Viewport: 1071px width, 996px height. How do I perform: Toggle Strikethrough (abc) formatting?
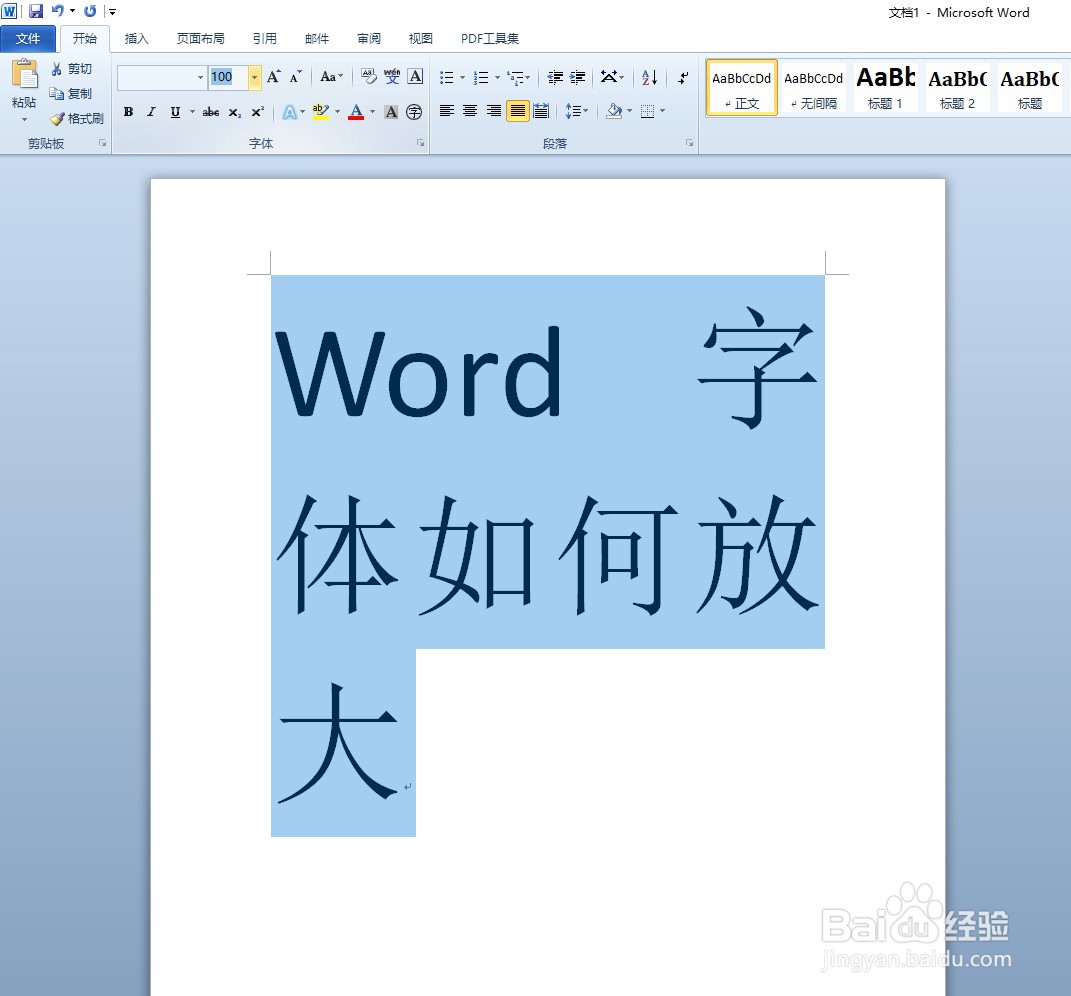pos(211,112)
